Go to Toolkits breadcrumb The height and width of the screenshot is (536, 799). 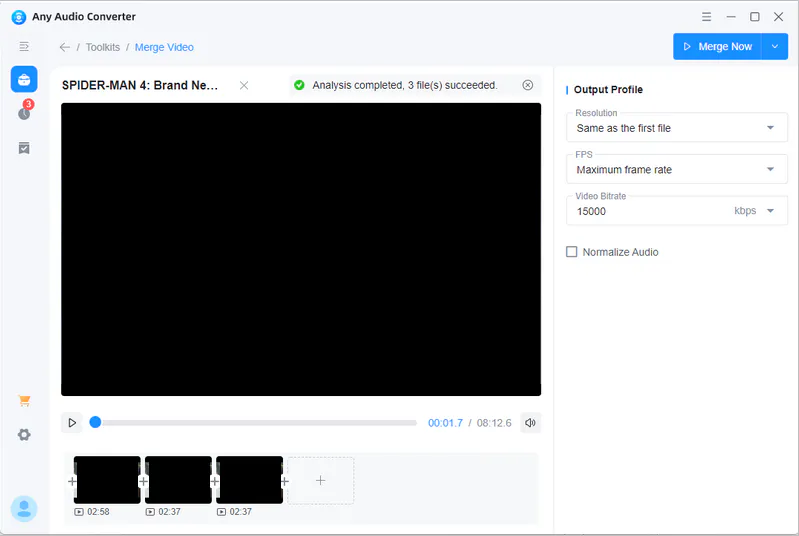(x=103, y=47)
